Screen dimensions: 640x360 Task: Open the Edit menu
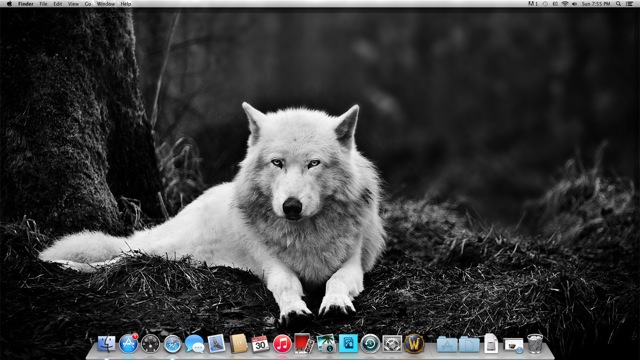coord(58,4)
